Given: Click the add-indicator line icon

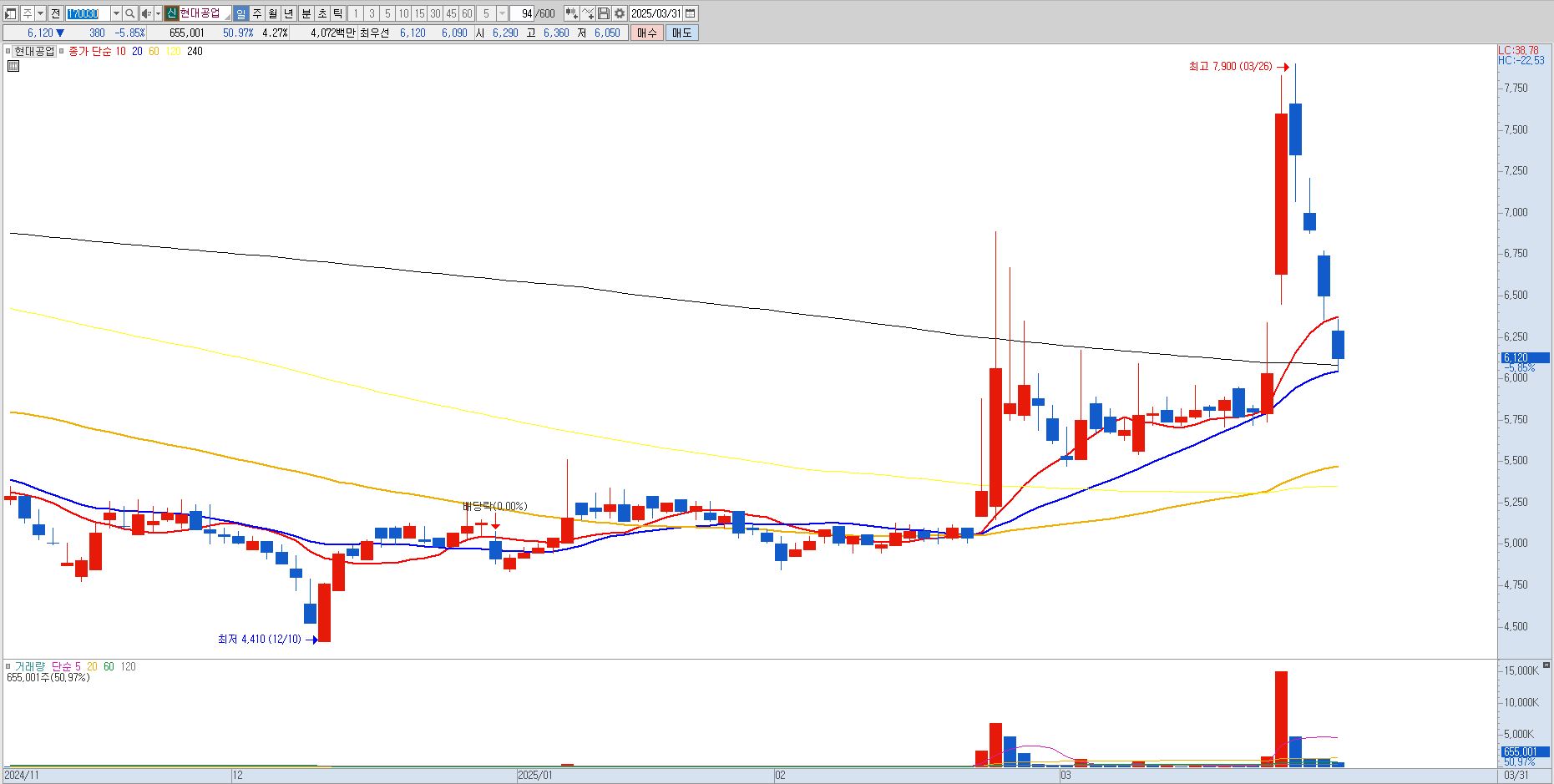Looking at the screenshot, I should point(587,13).
